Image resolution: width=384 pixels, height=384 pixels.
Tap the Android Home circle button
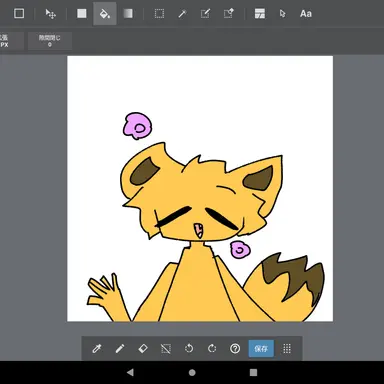click(x=192, y=372)
